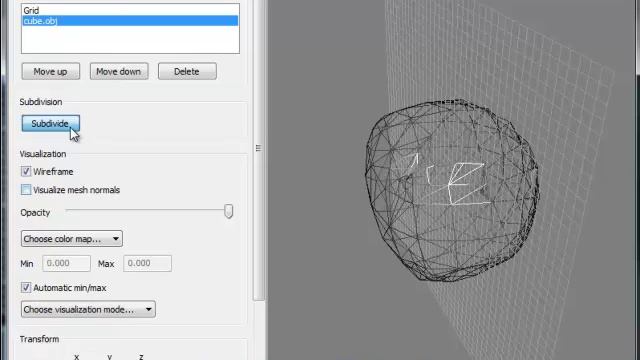Click the side panel vertical scrollbar
This screenshot has width=640, height=360.
click(258, 150)
